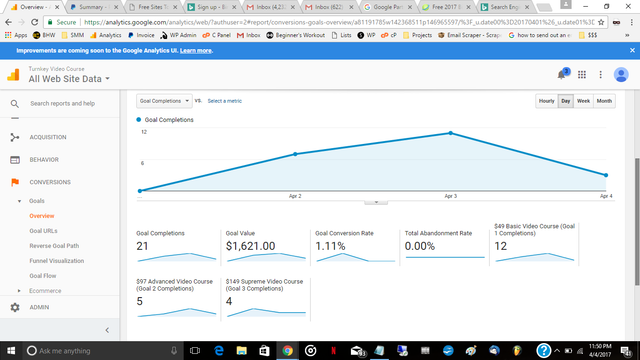Click the Select a metric link
This screenshot has height=360, width=640.
click(x=224, y=101)
